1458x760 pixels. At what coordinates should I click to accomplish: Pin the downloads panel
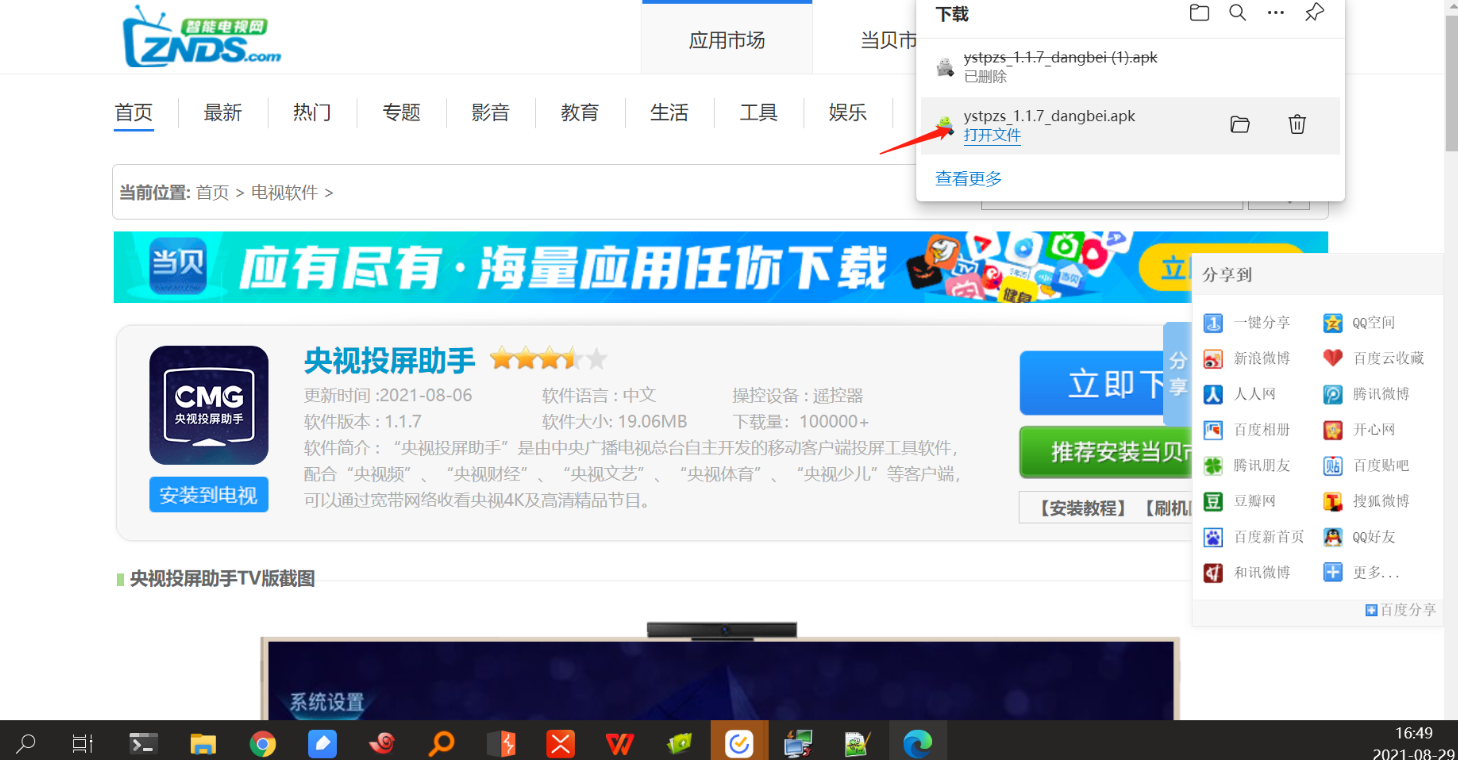(x=1315, y=13)
